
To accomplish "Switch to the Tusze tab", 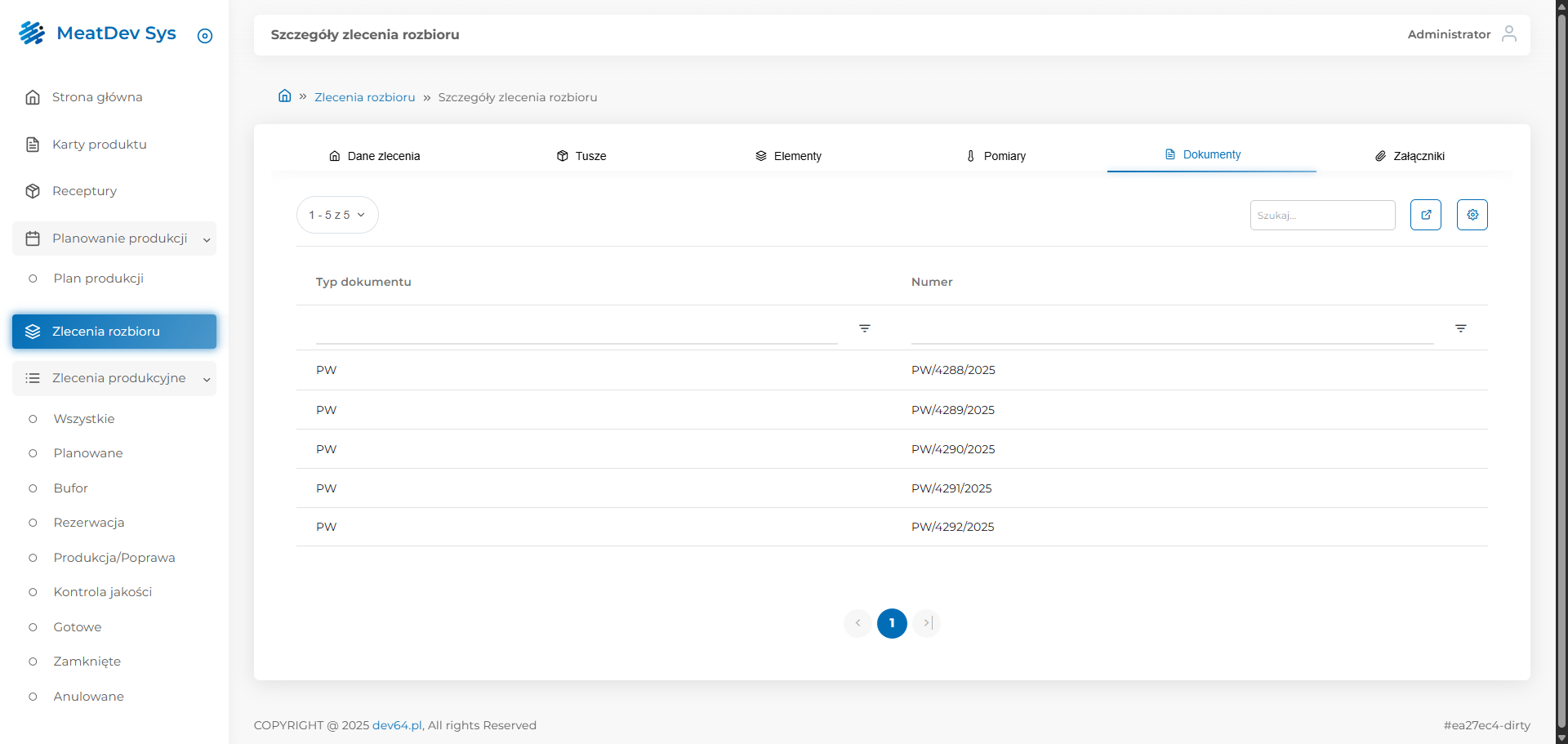I will (581, 156).
